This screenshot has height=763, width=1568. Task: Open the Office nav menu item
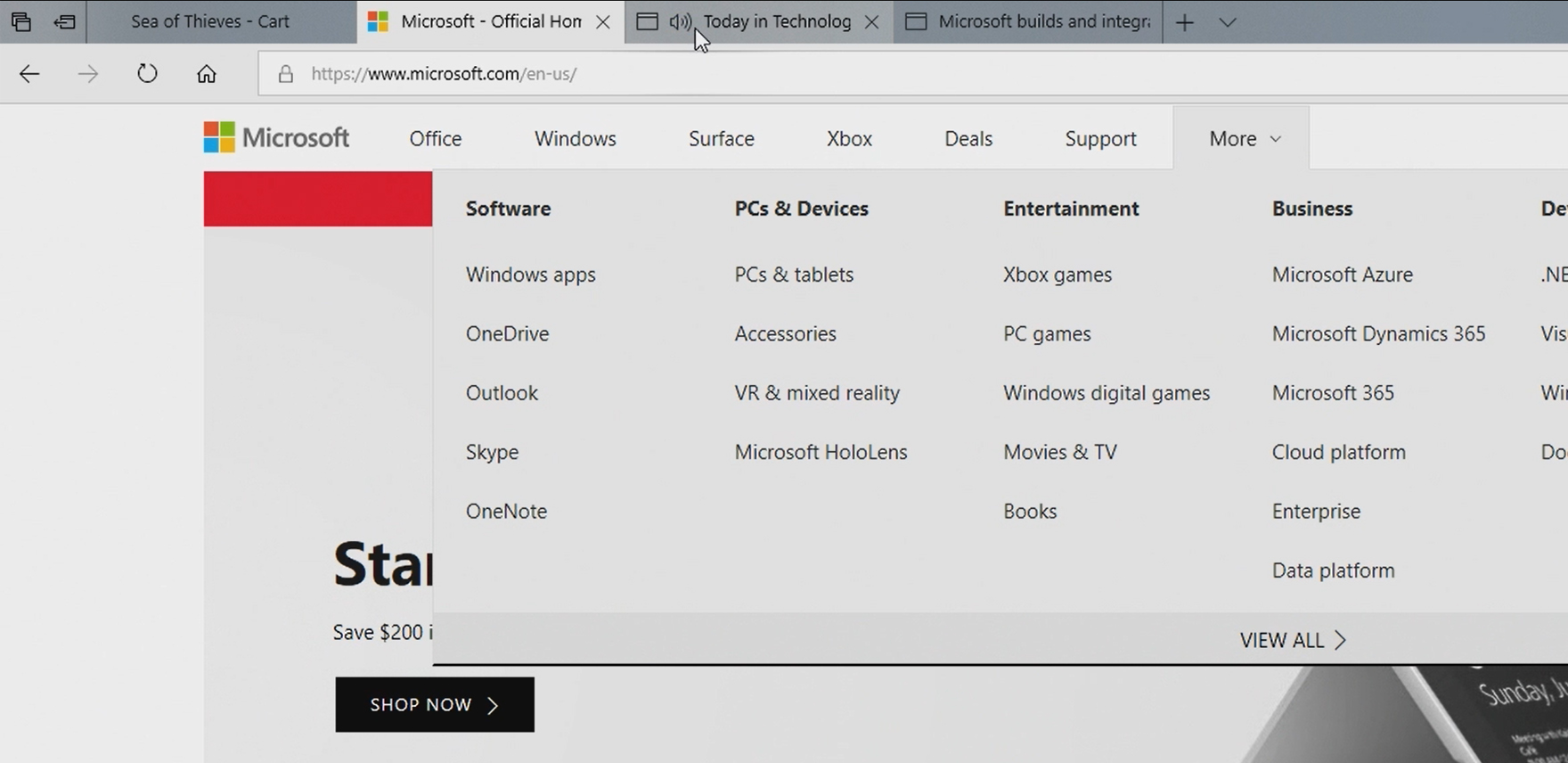pyautogui.click(x=436, y=138)
